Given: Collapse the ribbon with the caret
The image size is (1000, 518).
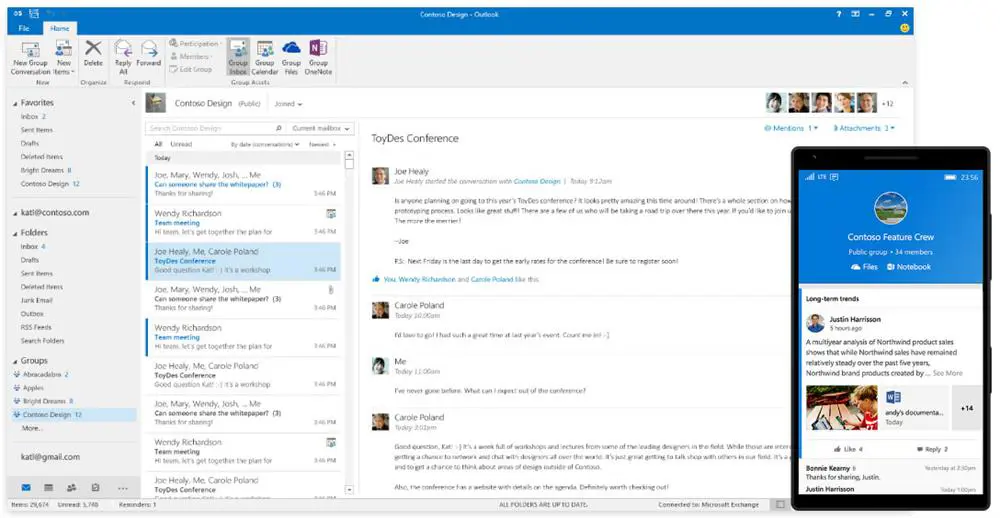Looking at the screenshot, I should [x=904, y=83].
